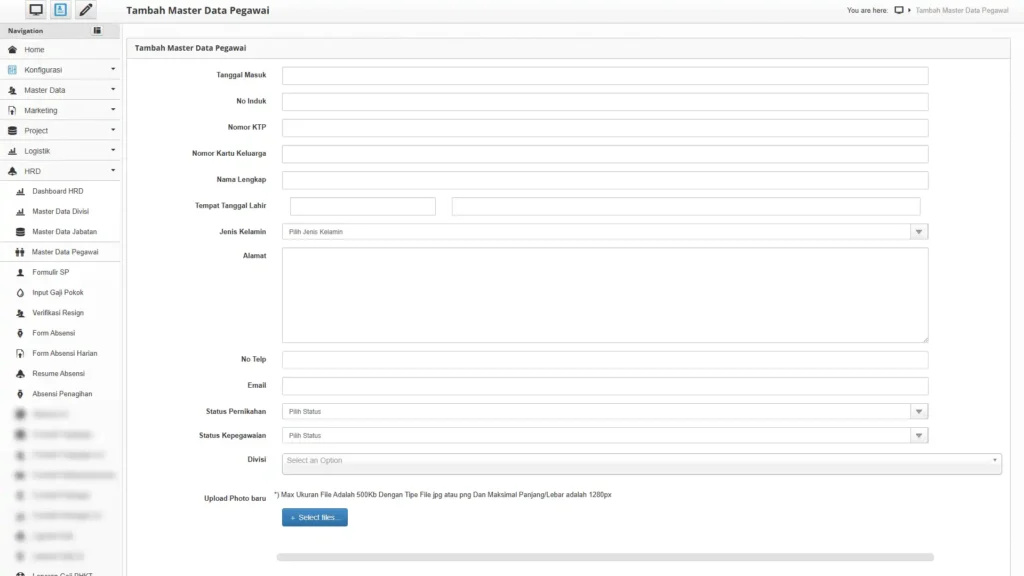Click the Nama Lengkap input field

click(x=604, y=180)
